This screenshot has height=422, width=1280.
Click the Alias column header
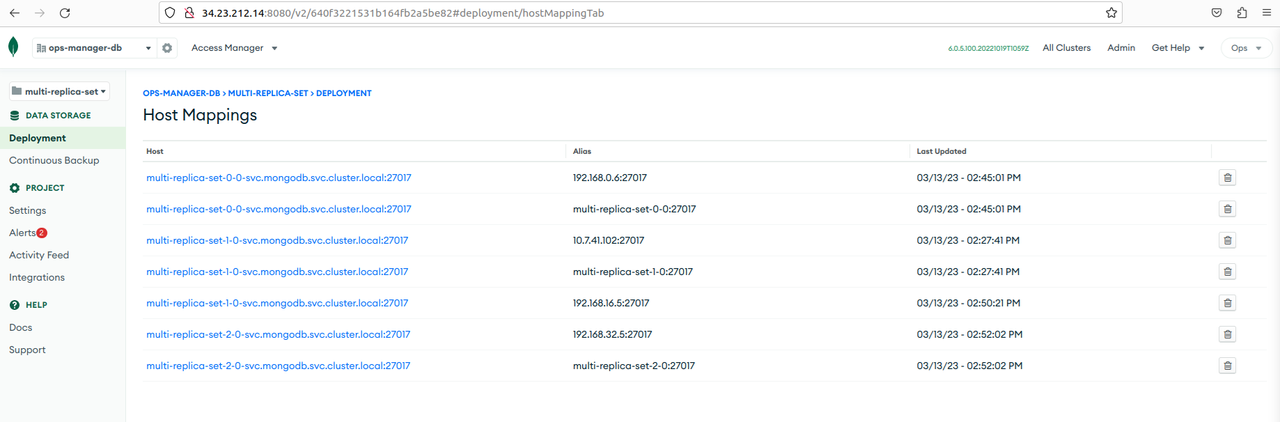click(x=582, y=151)
